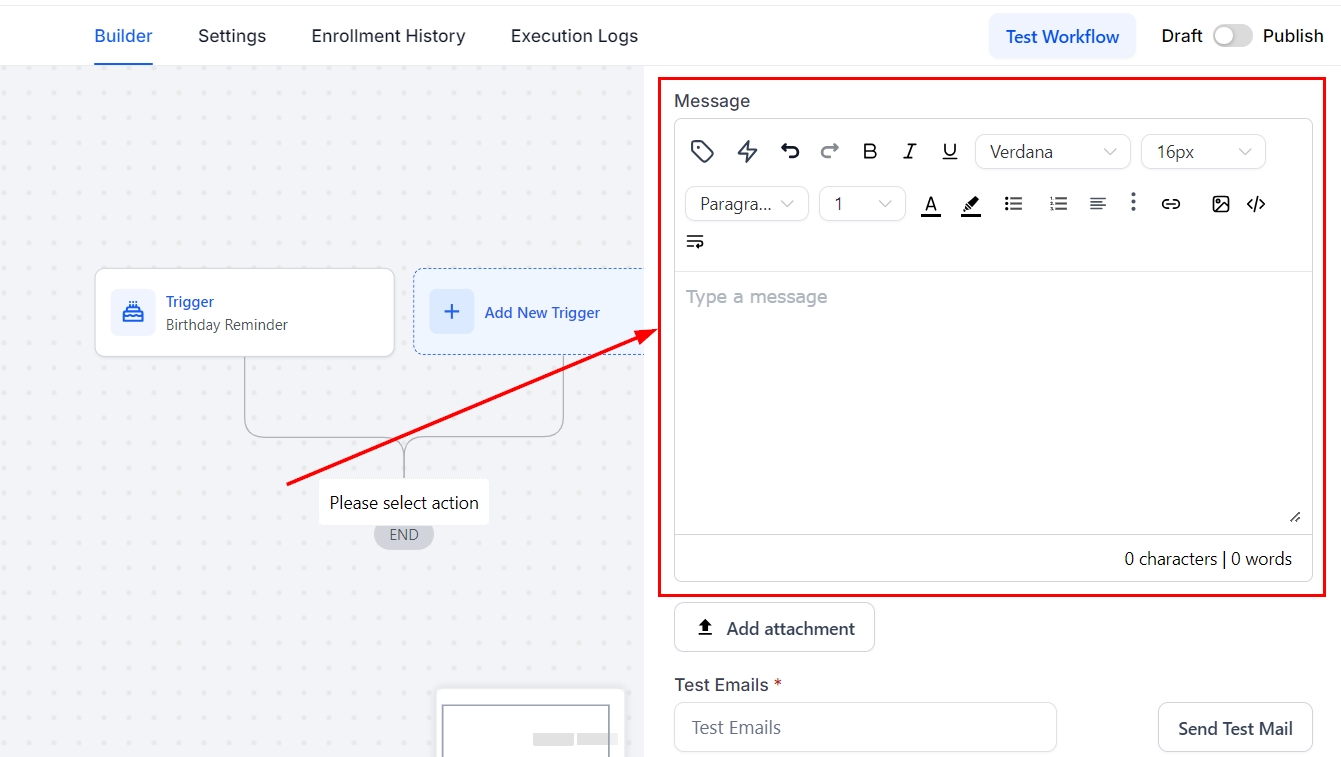Switch to the Enrollment History tab
1341x757 pixels.
pos(388,36)
